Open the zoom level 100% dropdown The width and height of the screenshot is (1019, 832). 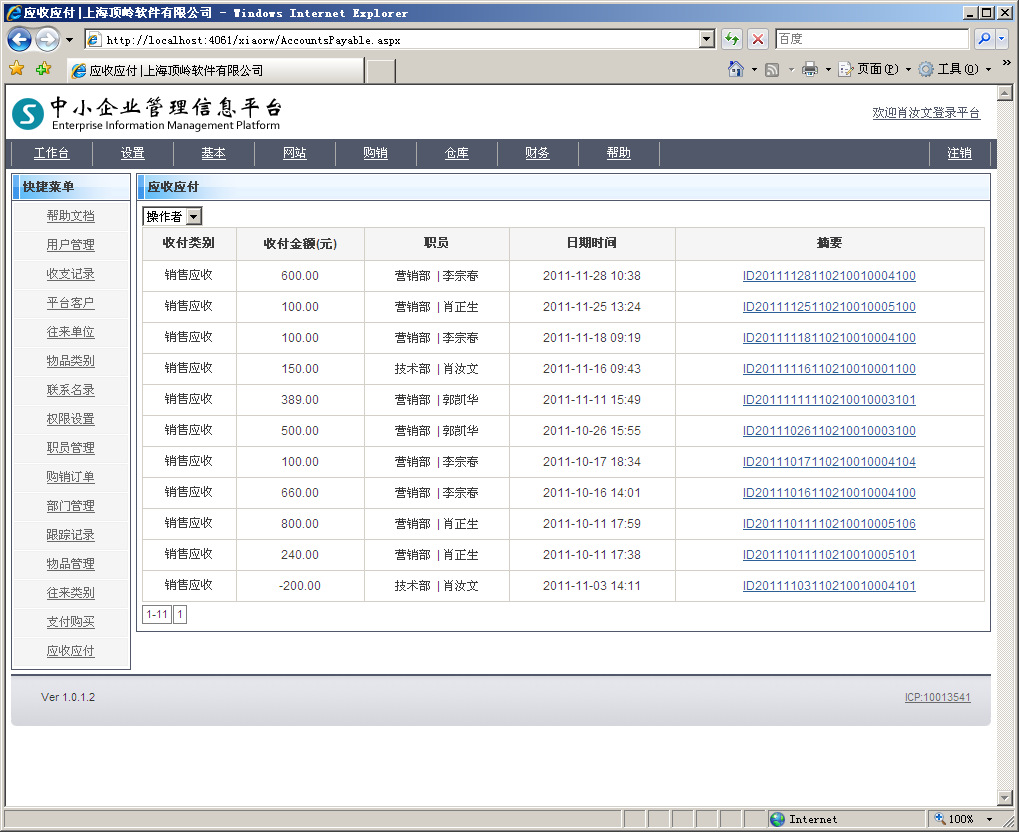(966, 819)
